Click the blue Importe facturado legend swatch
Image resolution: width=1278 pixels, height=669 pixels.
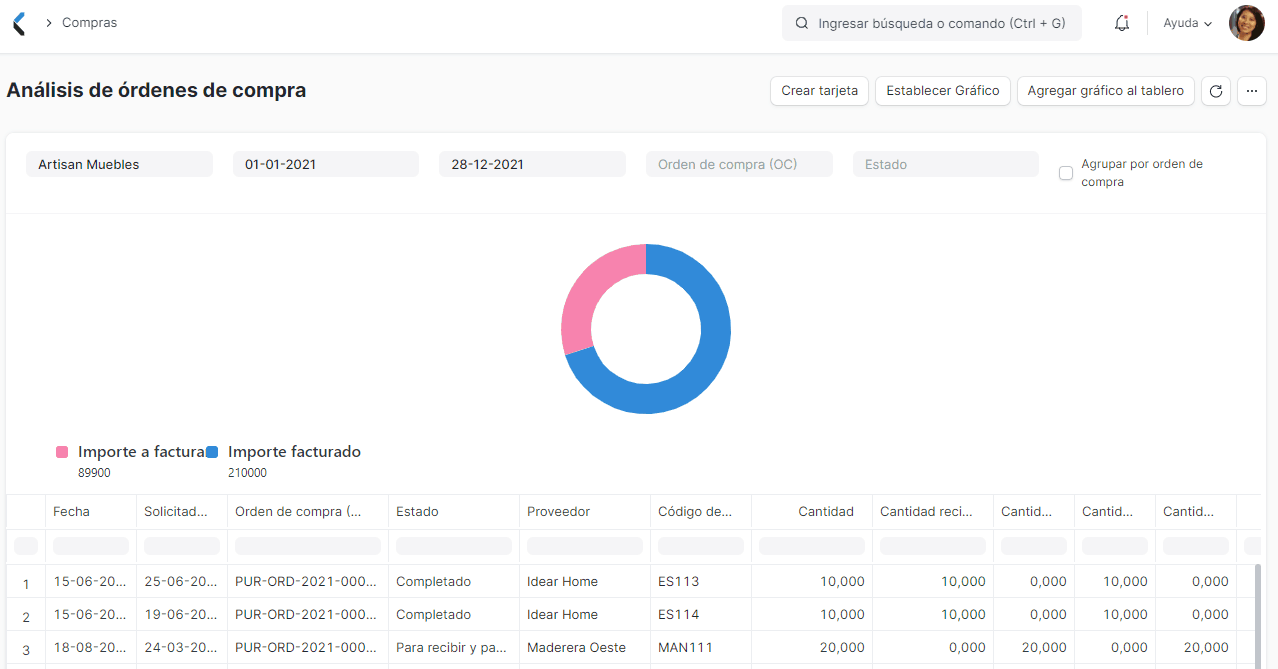[x=211, y=451]
